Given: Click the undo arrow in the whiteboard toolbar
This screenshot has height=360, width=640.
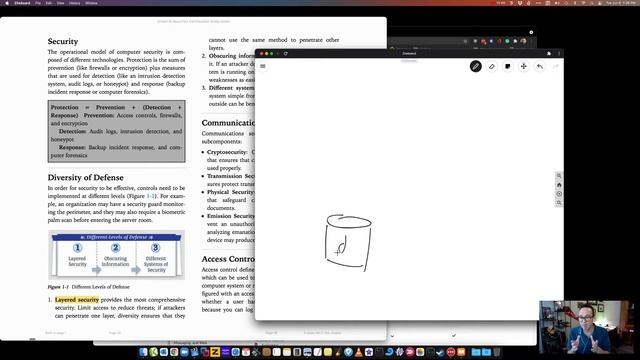Looking at the screenshot, I should [540, 66].
